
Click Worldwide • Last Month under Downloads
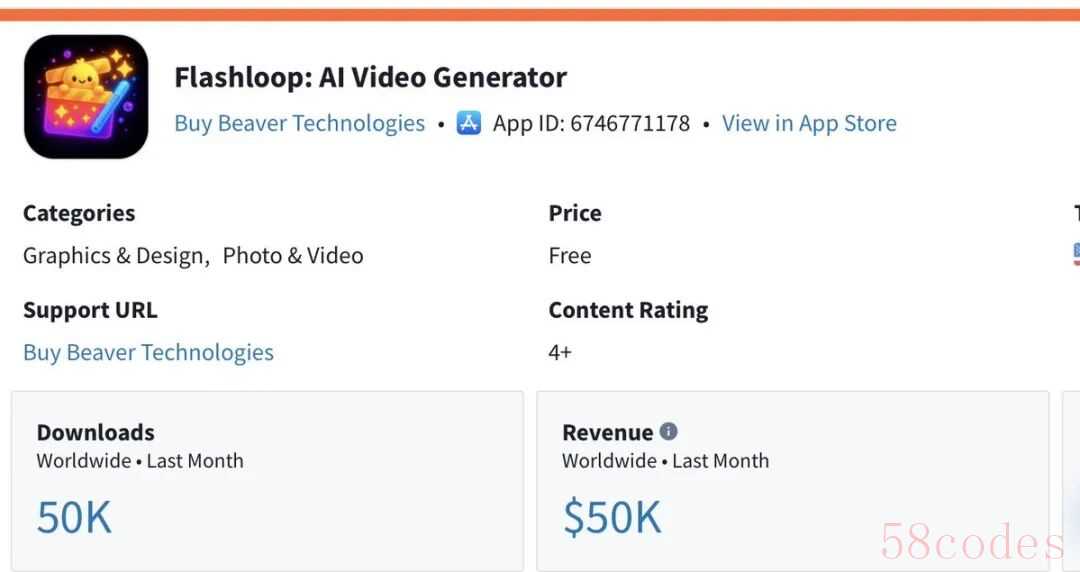(140, 461)
